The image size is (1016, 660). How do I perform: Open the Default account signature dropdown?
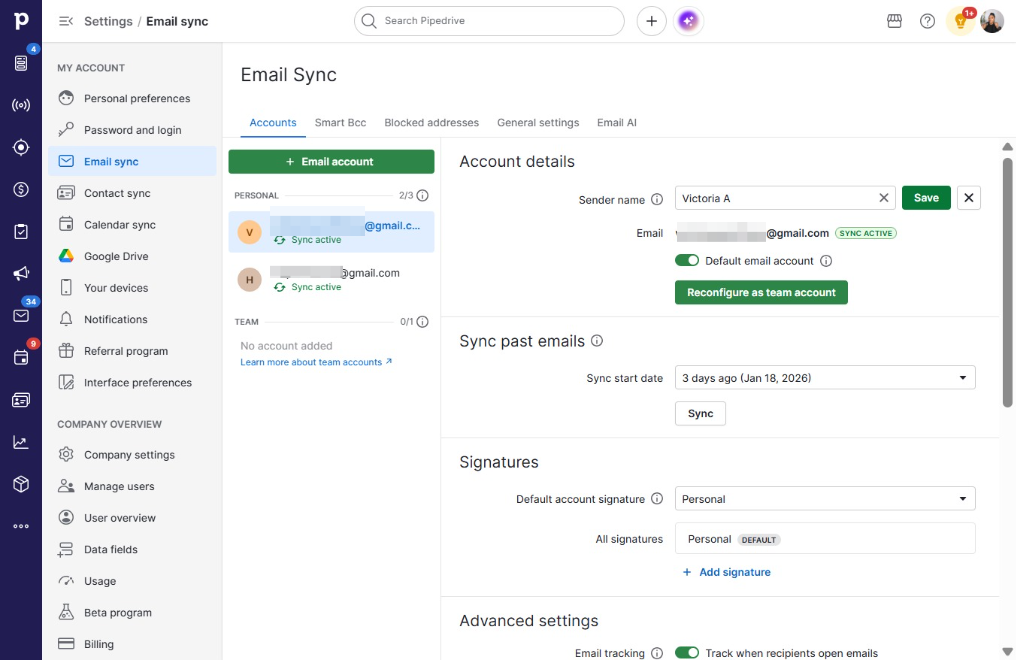pos(825,499)
